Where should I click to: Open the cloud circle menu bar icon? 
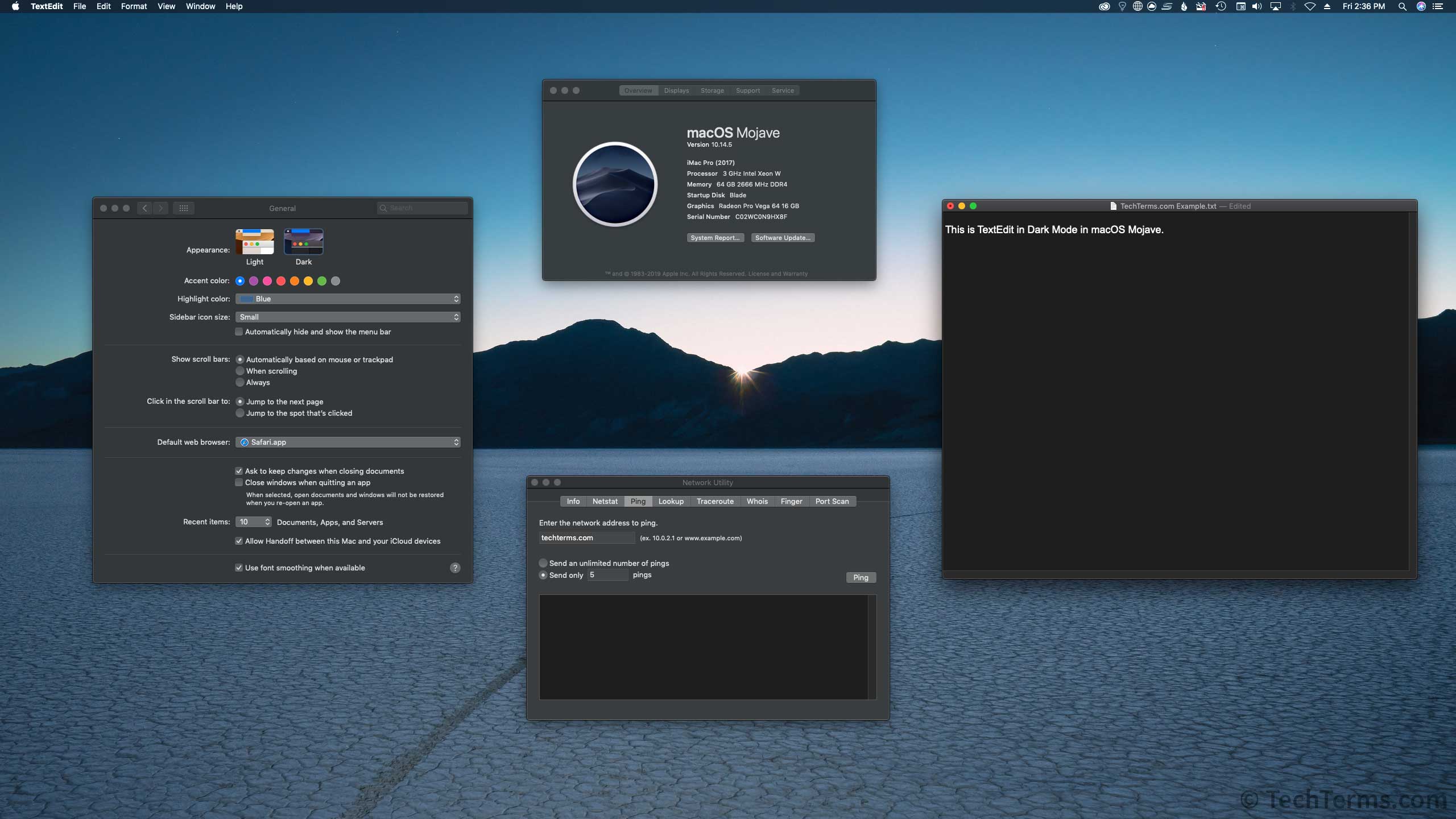1152,6
